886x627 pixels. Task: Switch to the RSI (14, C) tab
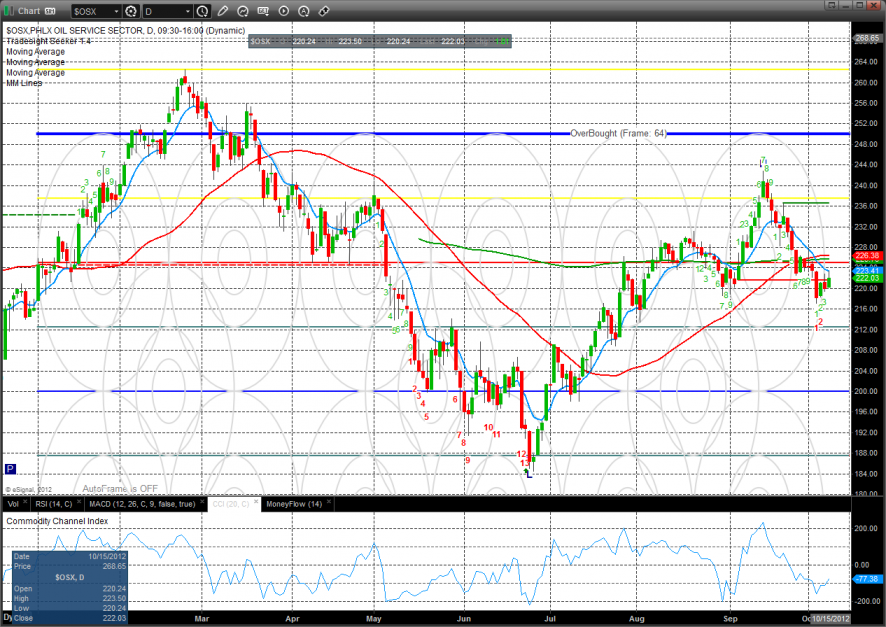click(x=54, y=504)
